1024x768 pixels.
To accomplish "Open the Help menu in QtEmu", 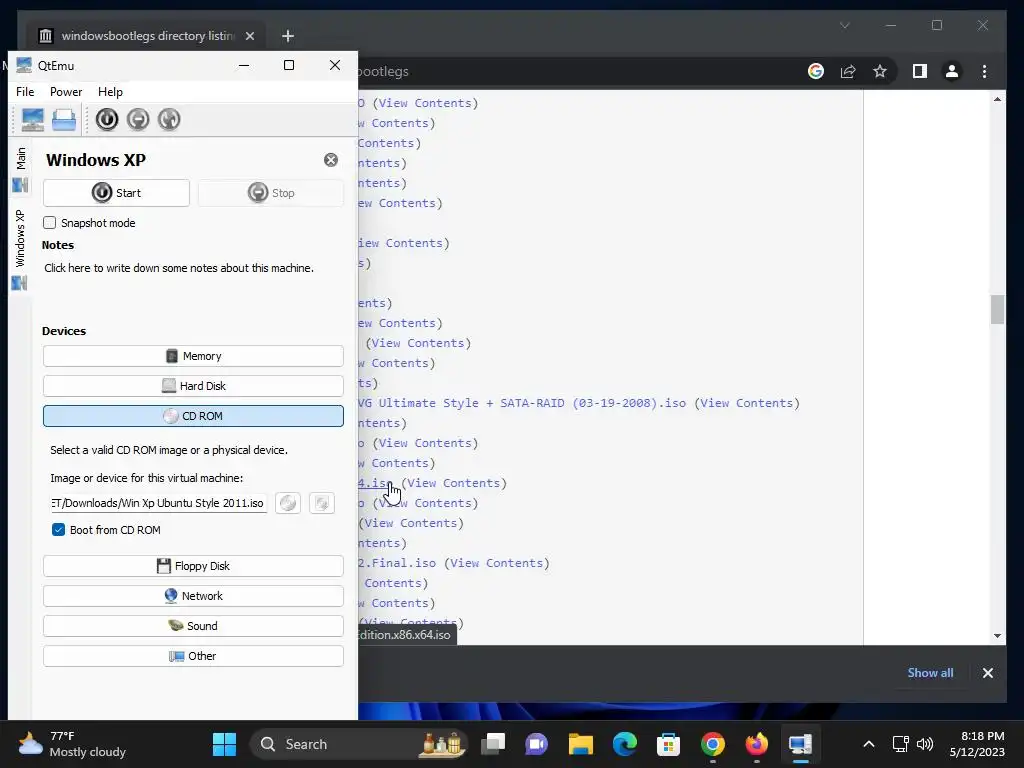I will [x=110, y=92].
